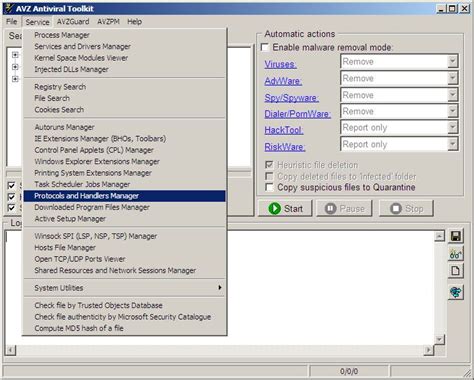Open Windows Explorer Extensions Manager

tap(125, 161)
